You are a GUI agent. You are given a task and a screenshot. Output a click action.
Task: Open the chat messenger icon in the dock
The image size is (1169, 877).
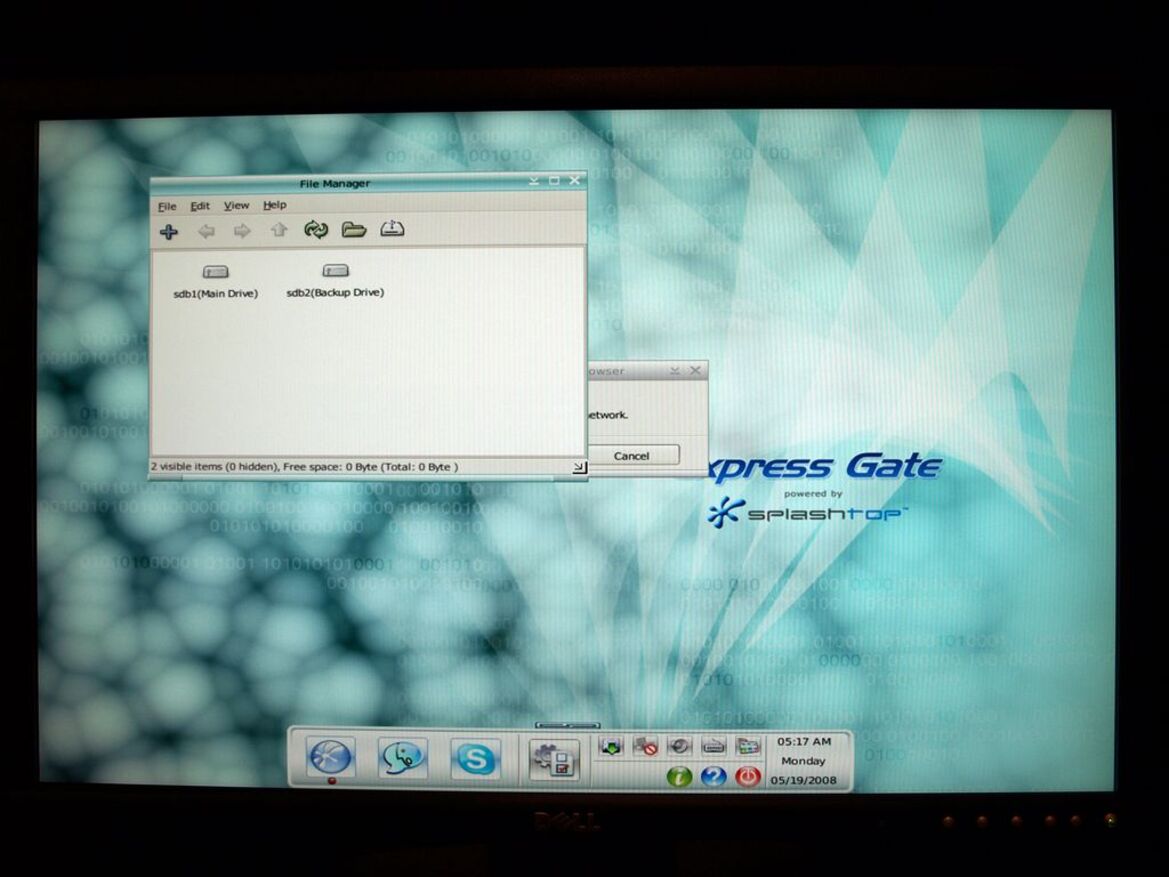403,758
